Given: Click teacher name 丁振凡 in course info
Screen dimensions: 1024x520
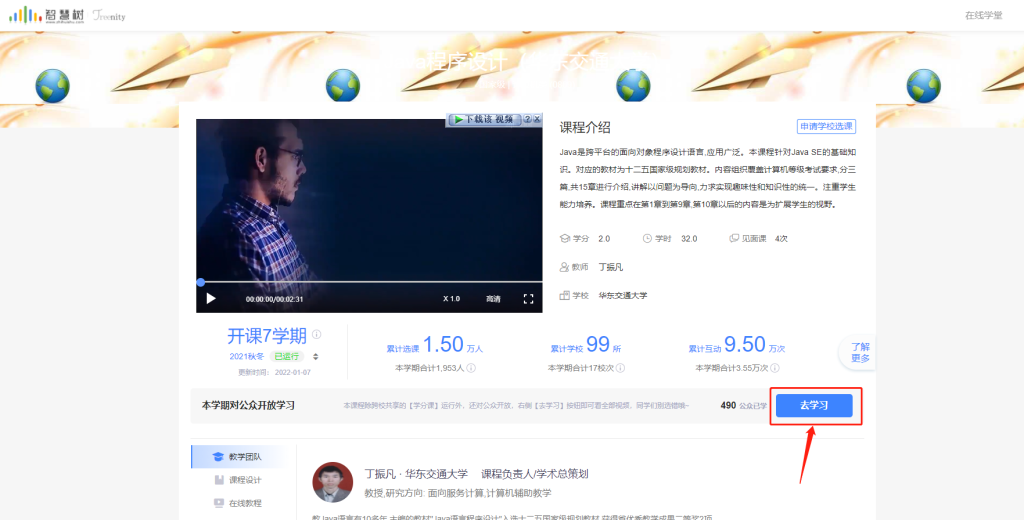Looking at the screenshot, I should [611, 267].
